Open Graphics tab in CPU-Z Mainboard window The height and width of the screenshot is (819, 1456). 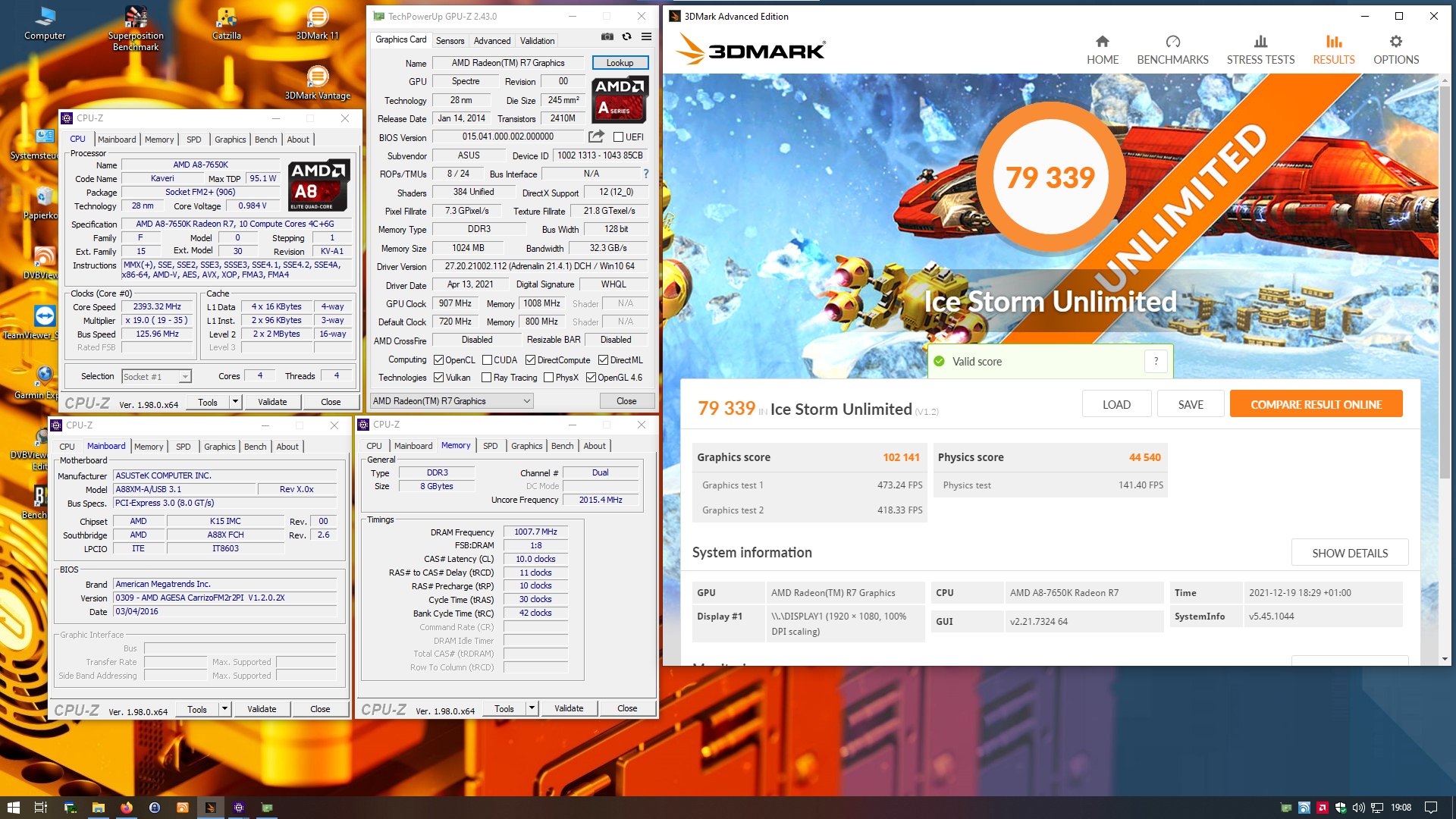point(220,447)
